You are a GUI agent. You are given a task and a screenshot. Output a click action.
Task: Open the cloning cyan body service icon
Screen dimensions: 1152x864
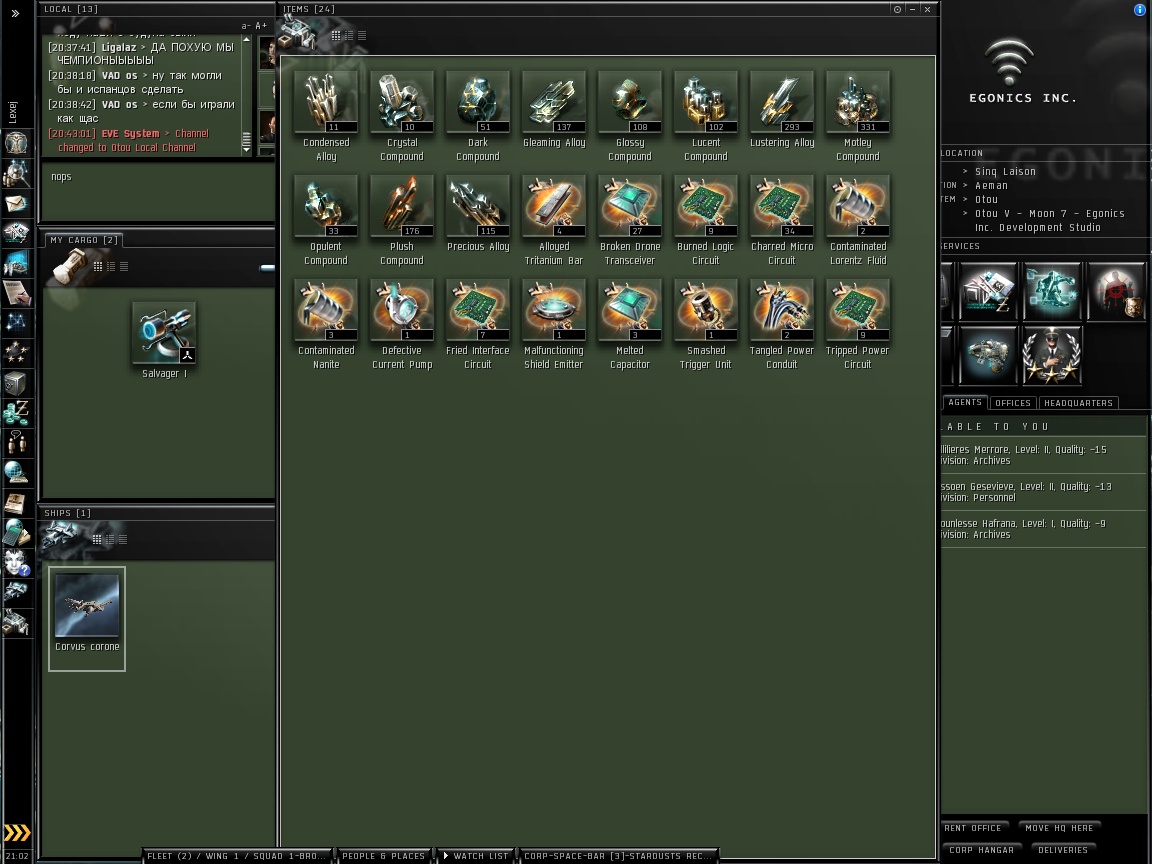(x=1052, y=292)
